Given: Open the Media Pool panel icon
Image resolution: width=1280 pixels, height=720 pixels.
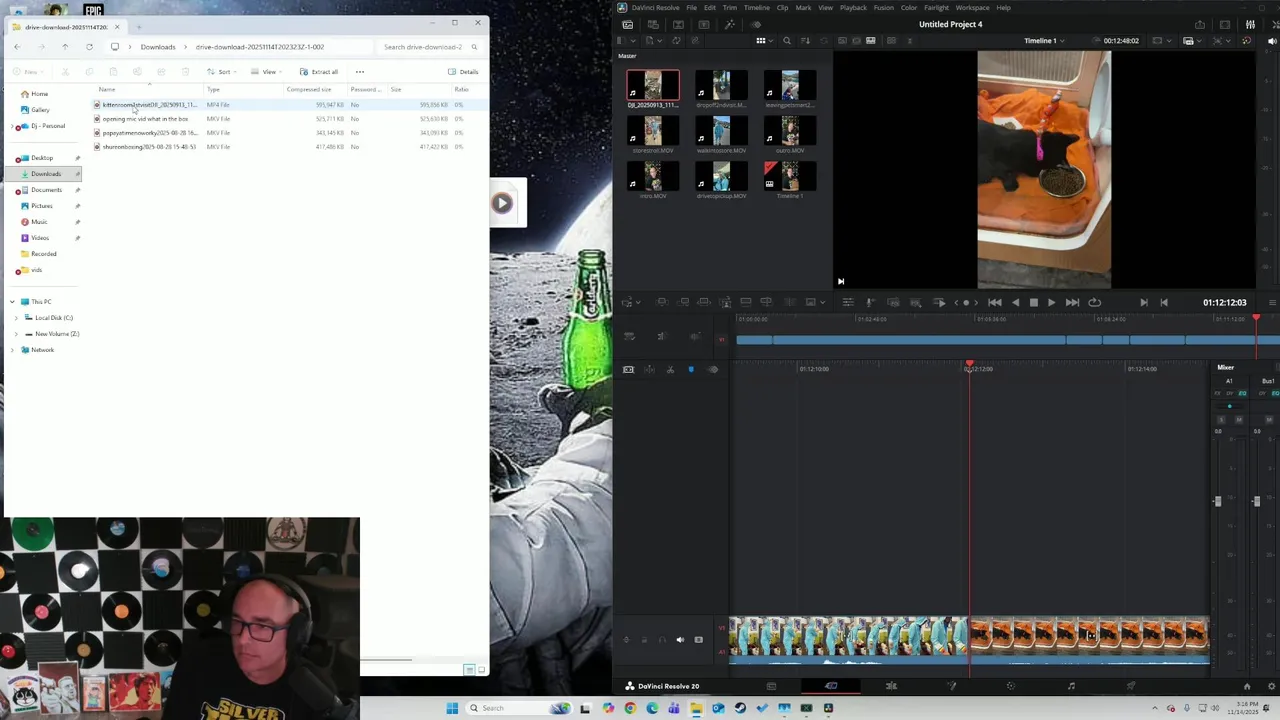Looking at the screenshot, I should 627,24.
